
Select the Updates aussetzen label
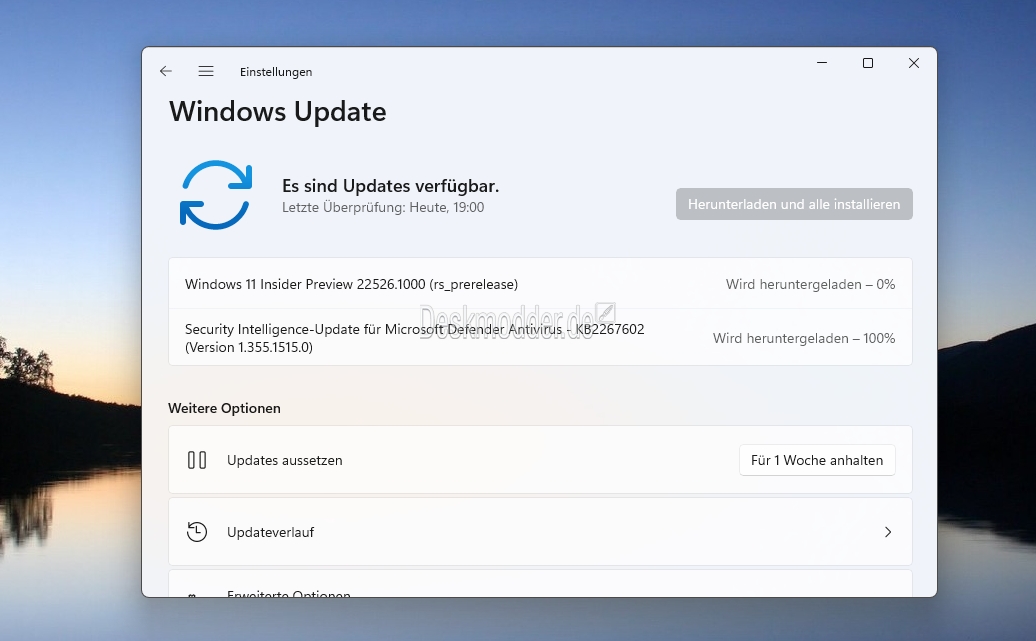285,461
